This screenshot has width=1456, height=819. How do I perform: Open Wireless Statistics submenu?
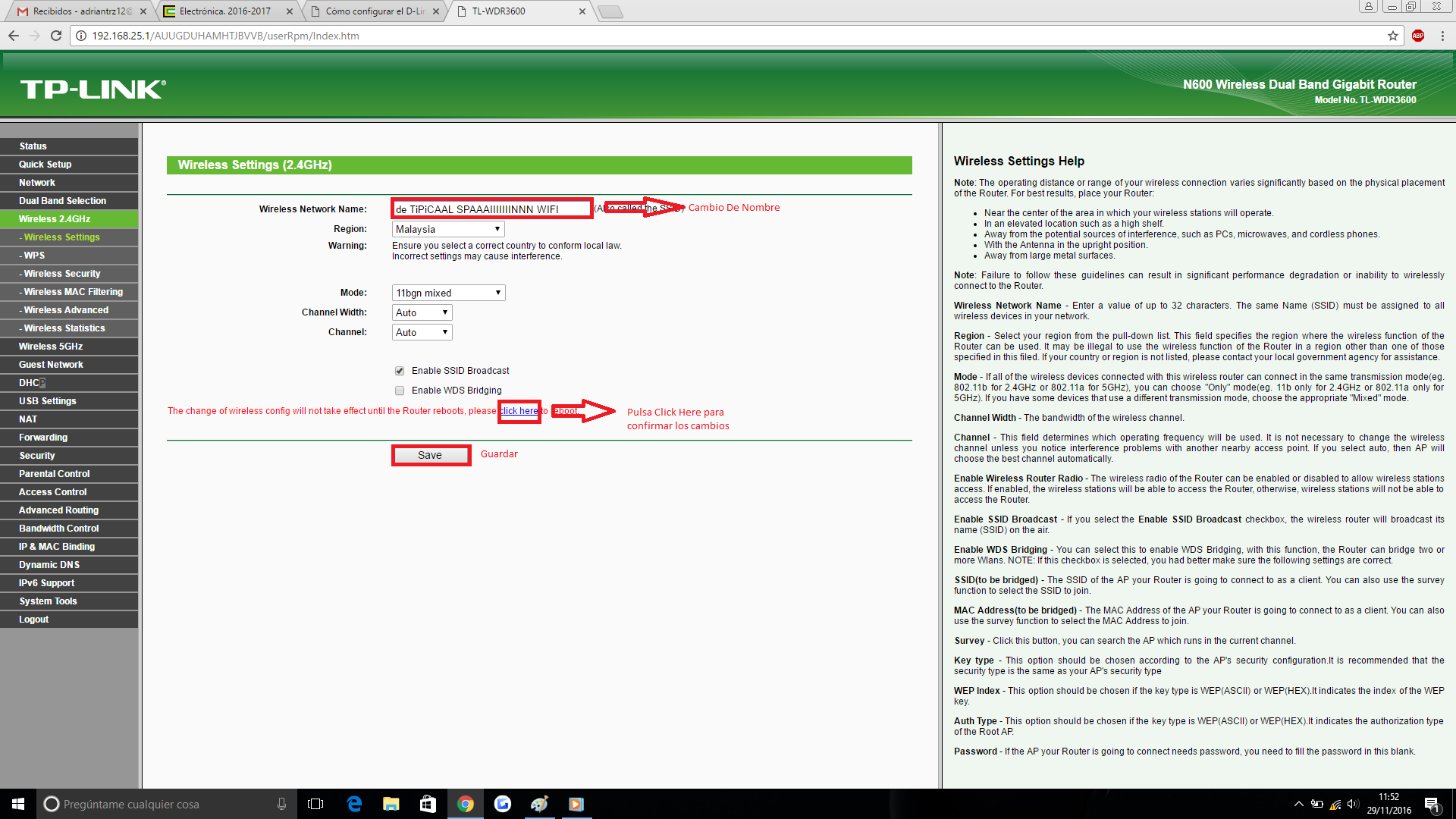69,328
